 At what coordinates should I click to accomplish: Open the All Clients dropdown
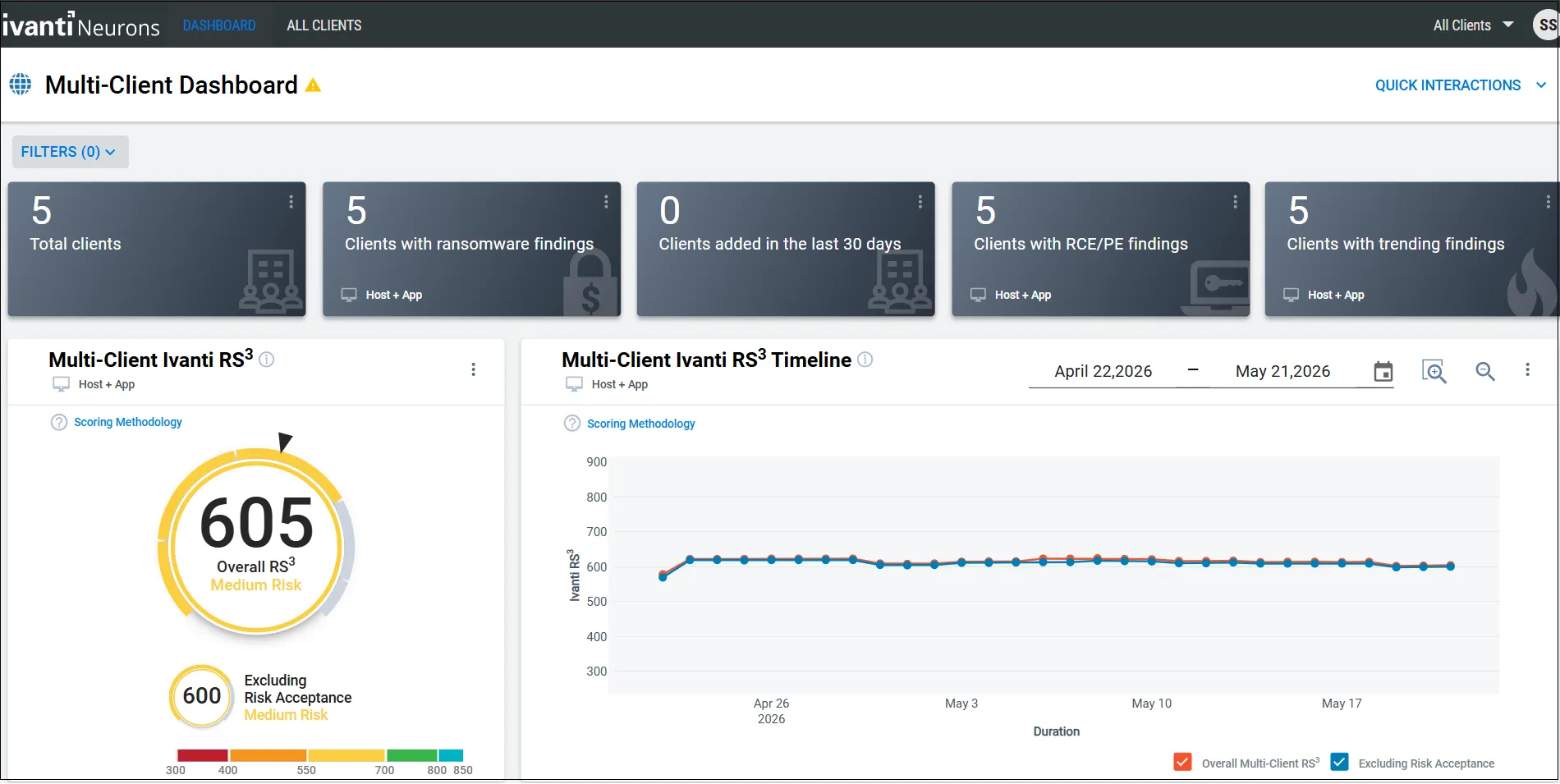(1473, 25)
